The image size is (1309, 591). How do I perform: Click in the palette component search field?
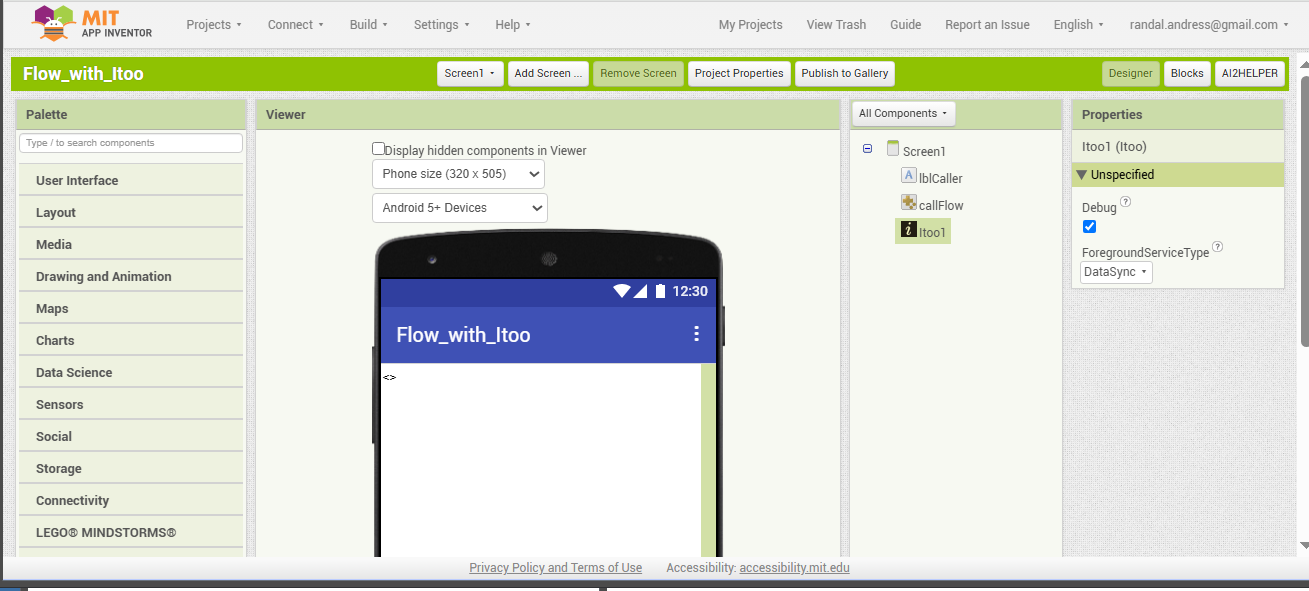click(131, 143)
